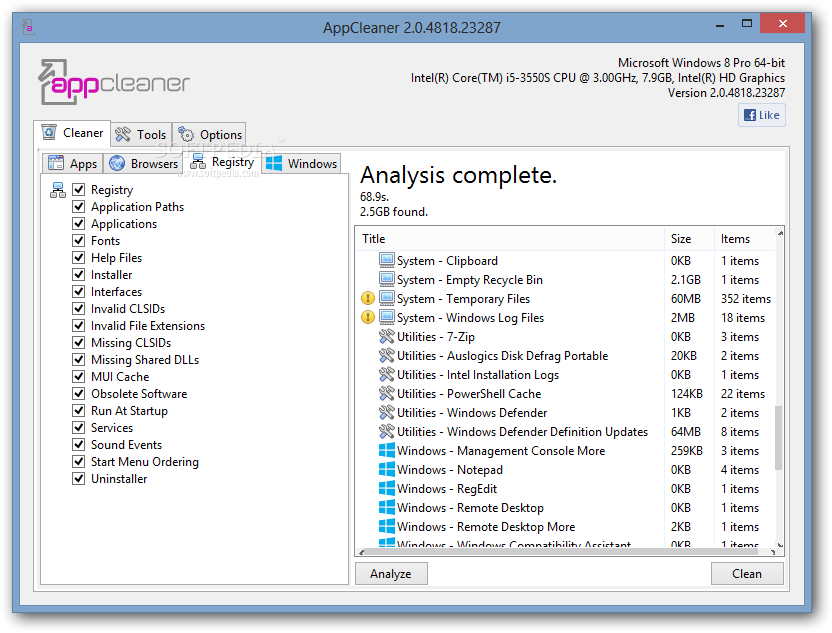Select the Invalid File Extensions tree label
Viewport: 832px width, 633px height.
(148, 326)
